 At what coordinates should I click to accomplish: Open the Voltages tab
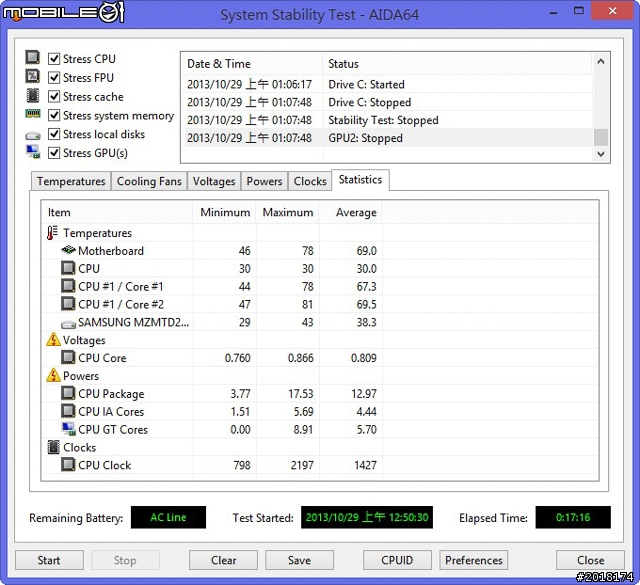pyautogui.click(x=214, y=181)
